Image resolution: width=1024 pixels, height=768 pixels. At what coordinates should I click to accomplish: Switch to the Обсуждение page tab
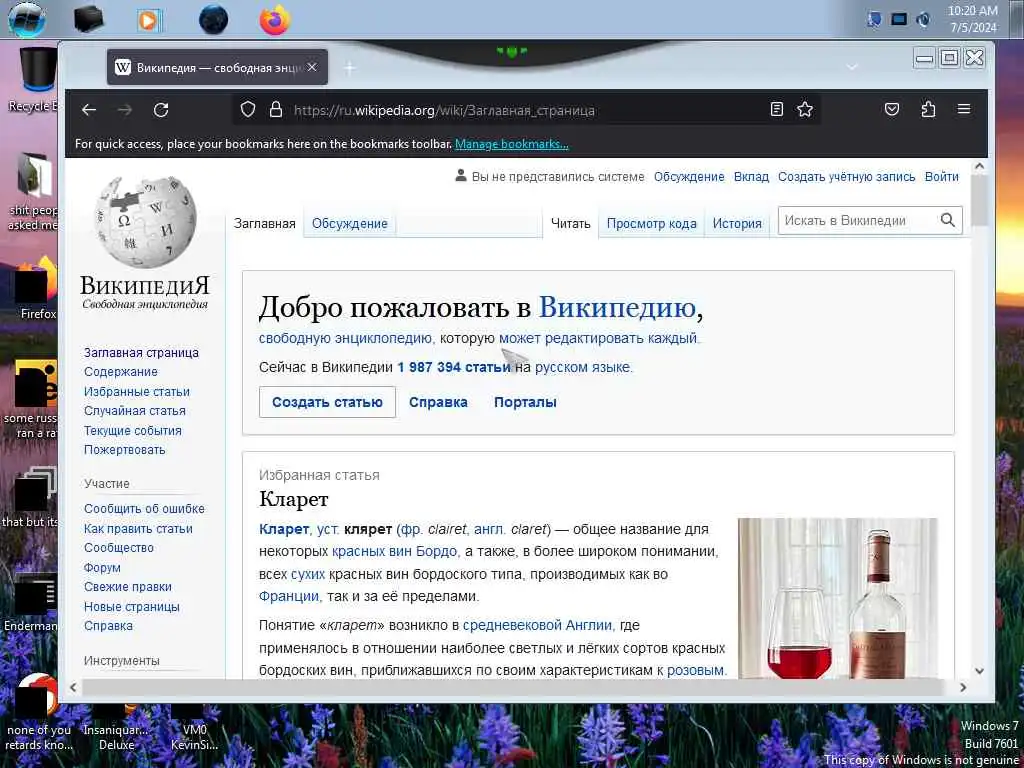349,223
